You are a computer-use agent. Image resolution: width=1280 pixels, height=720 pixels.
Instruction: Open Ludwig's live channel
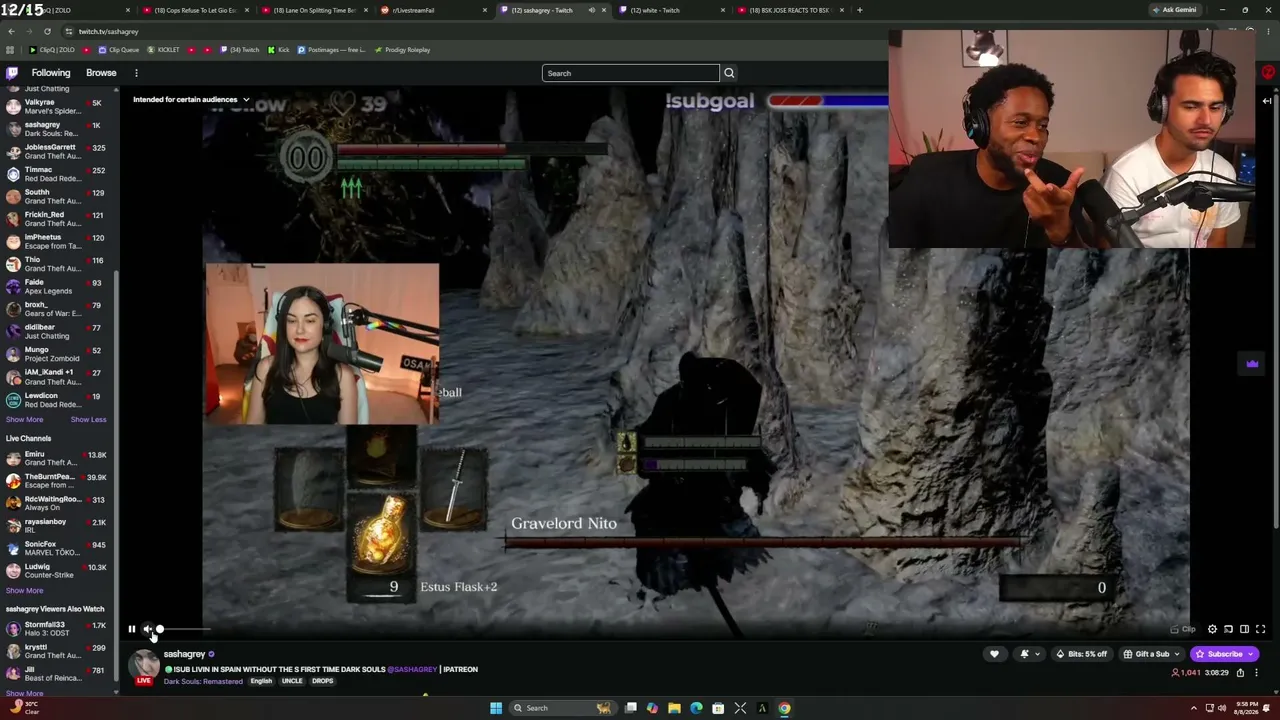tap(58, 571)
